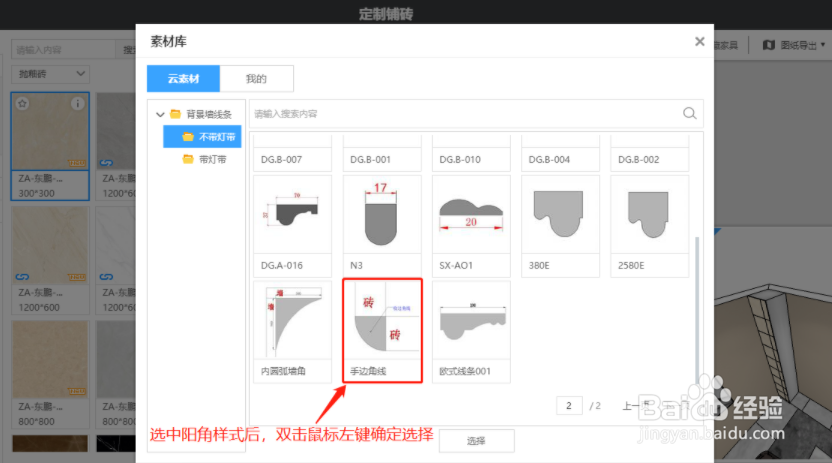Select the 380E profile thumbnail
The width and height of the screenshot is (832, 463).
tap(560, 214)
